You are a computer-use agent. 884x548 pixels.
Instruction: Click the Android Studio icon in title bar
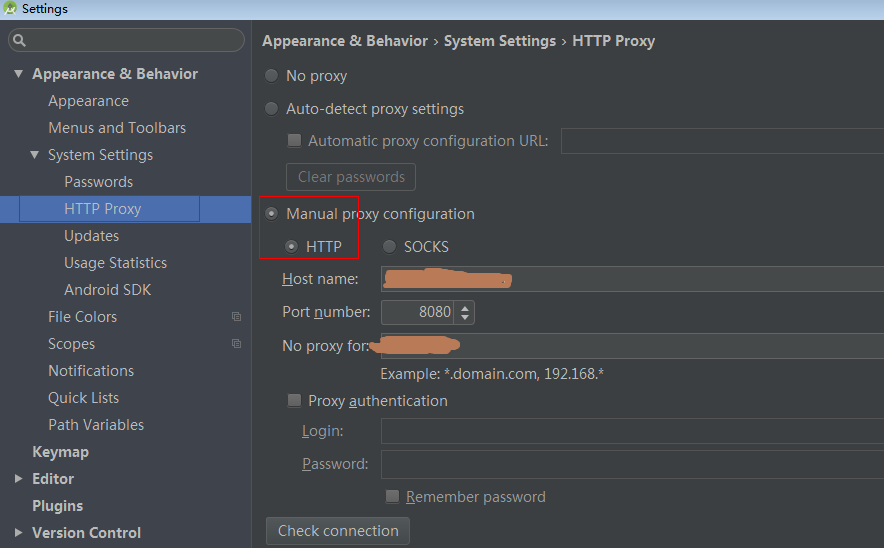click(x=10, y=8)
